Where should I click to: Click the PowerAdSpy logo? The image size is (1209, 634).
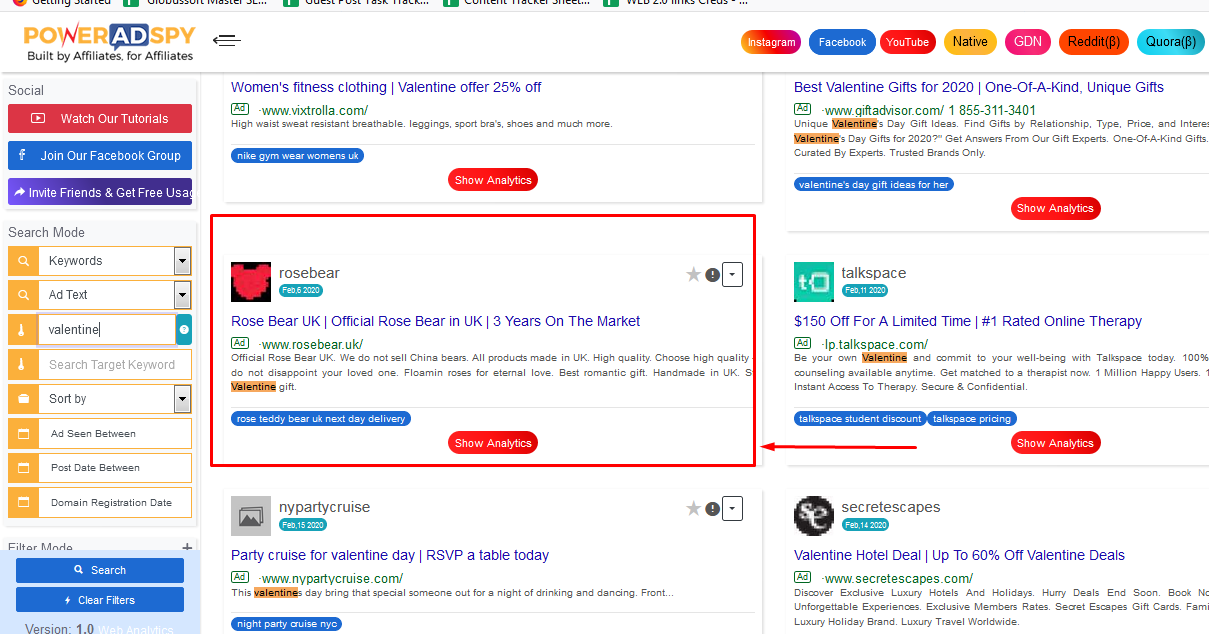point(109,42)
